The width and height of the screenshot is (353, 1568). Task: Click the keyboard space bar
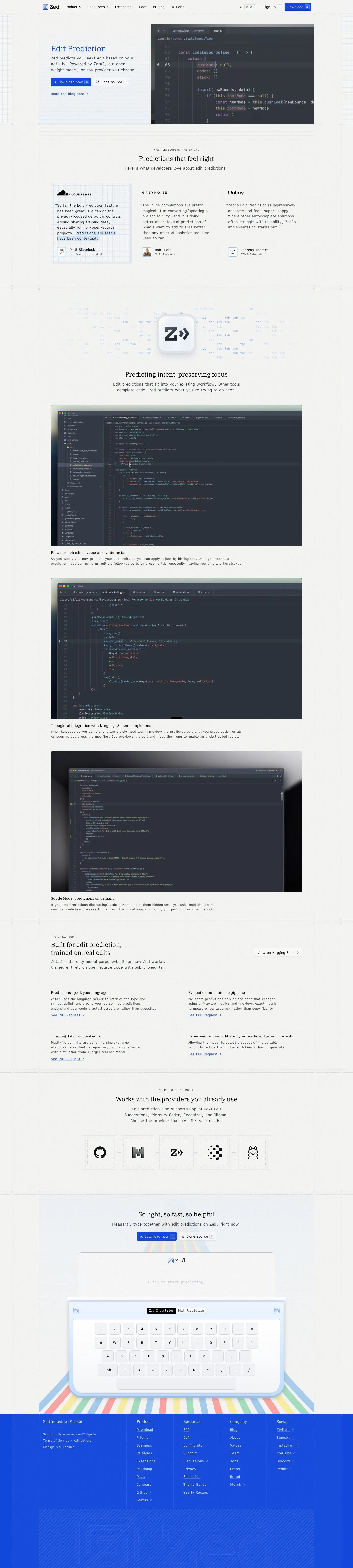[x=176, y=1384]
